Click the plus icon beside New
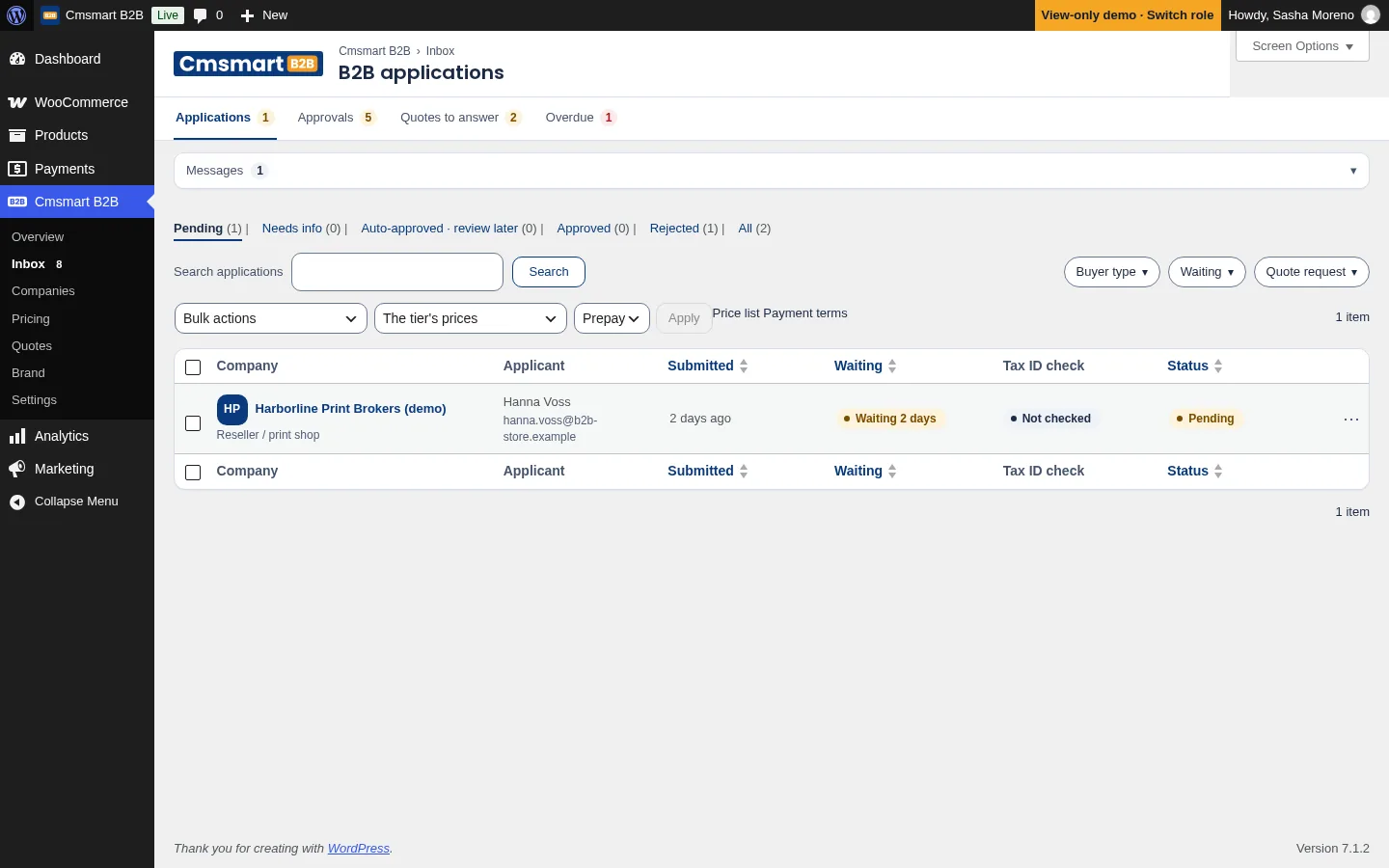This screenshot has height=868, width=1389. [x=247, y=15]
